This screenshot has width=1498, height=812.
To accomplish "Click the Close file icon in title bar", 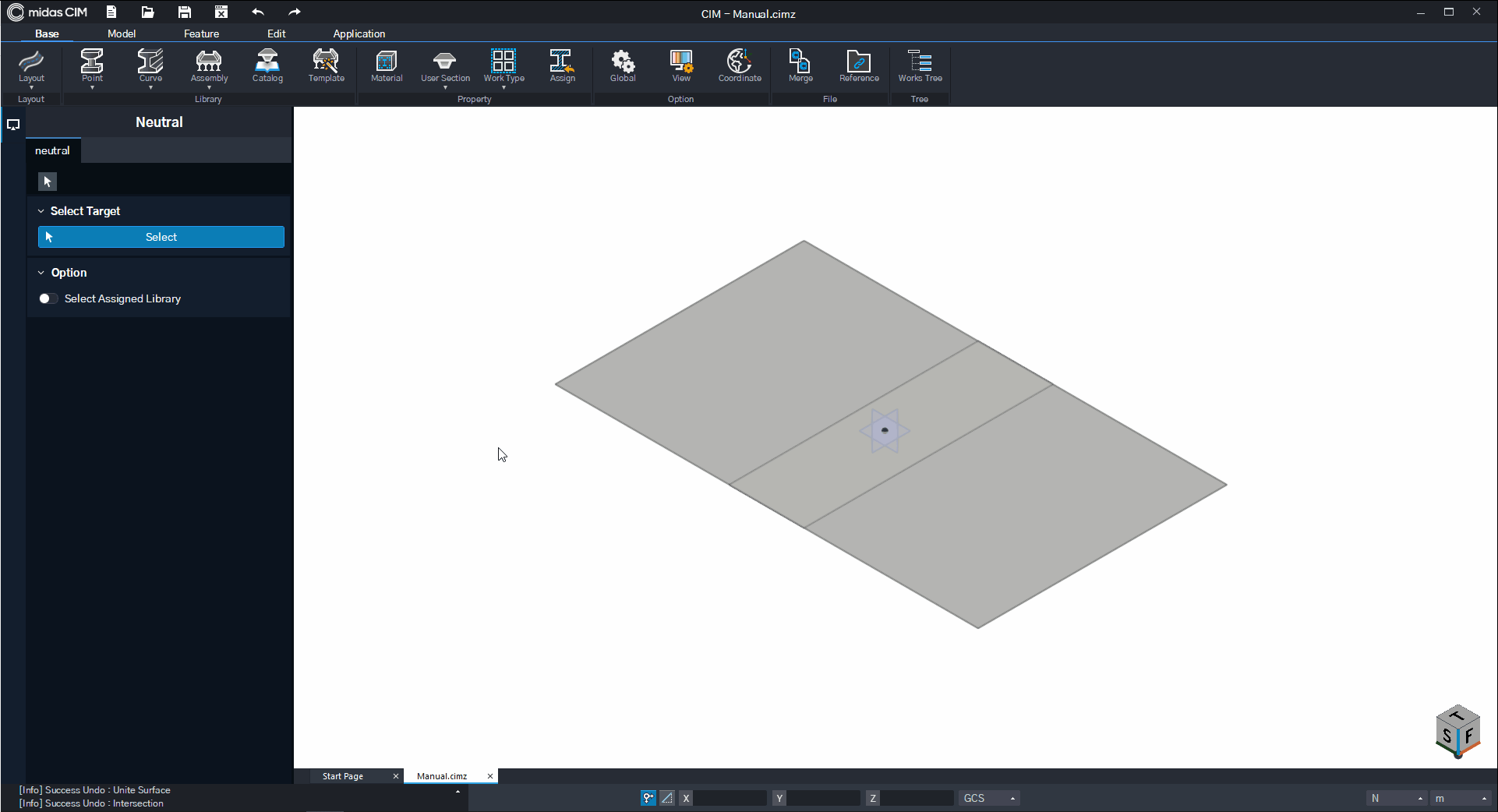I will point(221,12).
